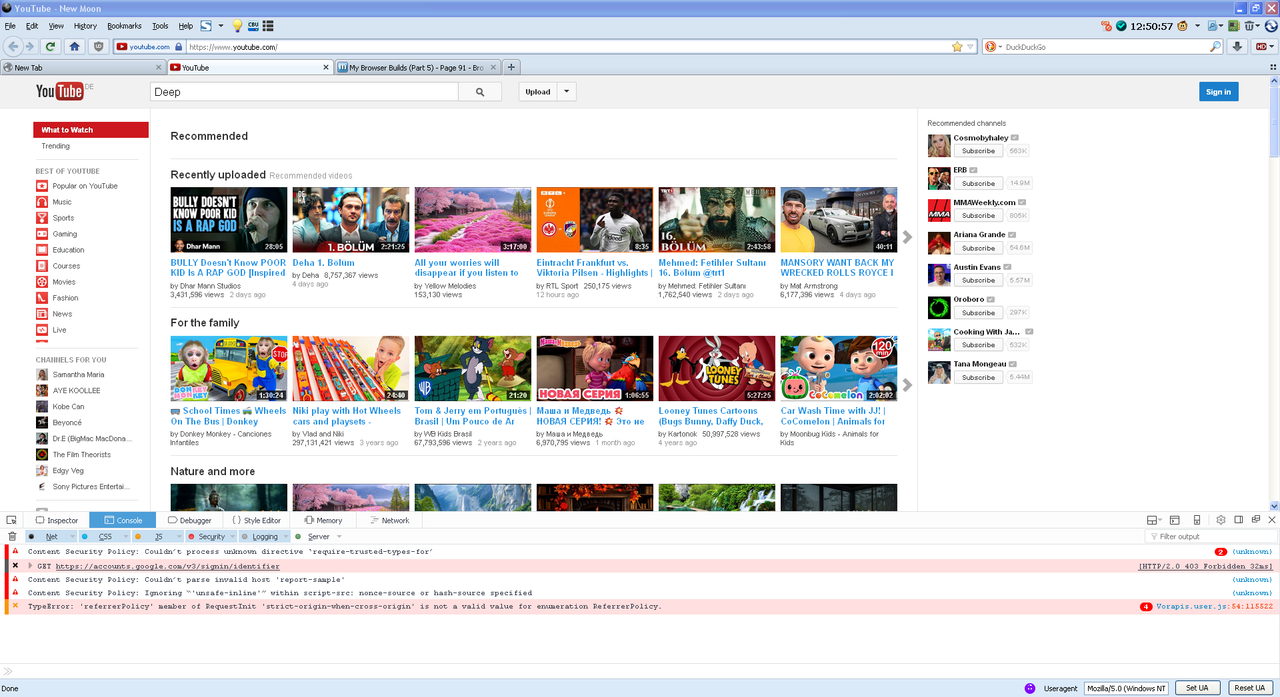The image size is (1280, 697).
Task: Switch to the Network devtools tab
Action: [390, 520]
